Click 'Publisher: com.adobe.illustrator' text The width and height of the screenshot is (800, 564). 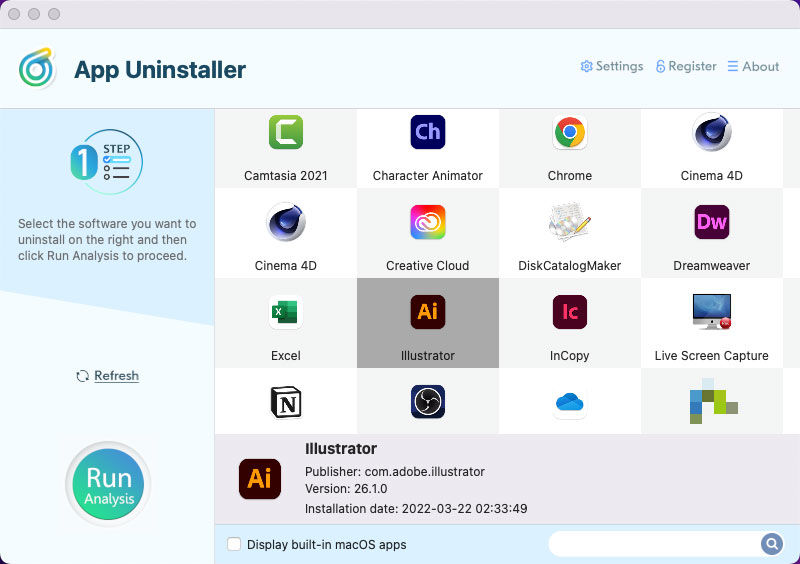[x=395, y=472]
